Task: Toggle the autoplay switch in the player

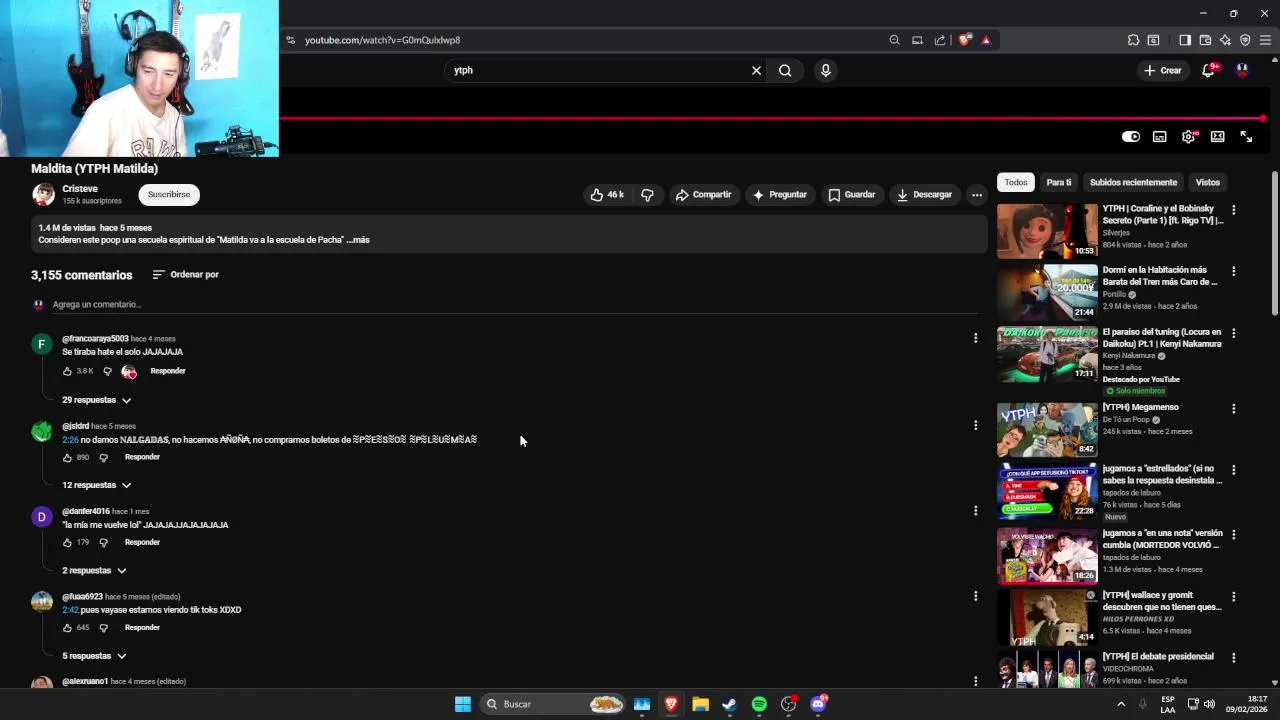Action: [x=1131, y=137]
